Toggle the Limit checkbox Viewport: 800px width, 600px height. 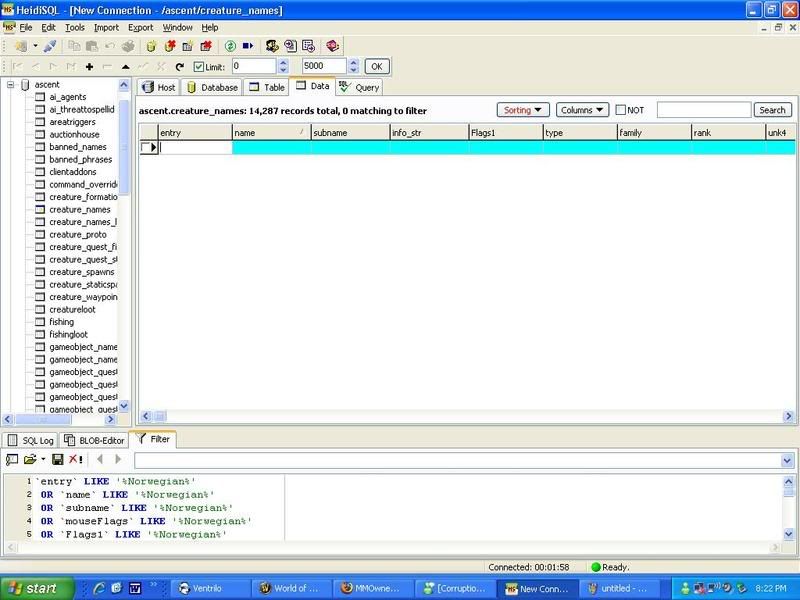(199, 67)
